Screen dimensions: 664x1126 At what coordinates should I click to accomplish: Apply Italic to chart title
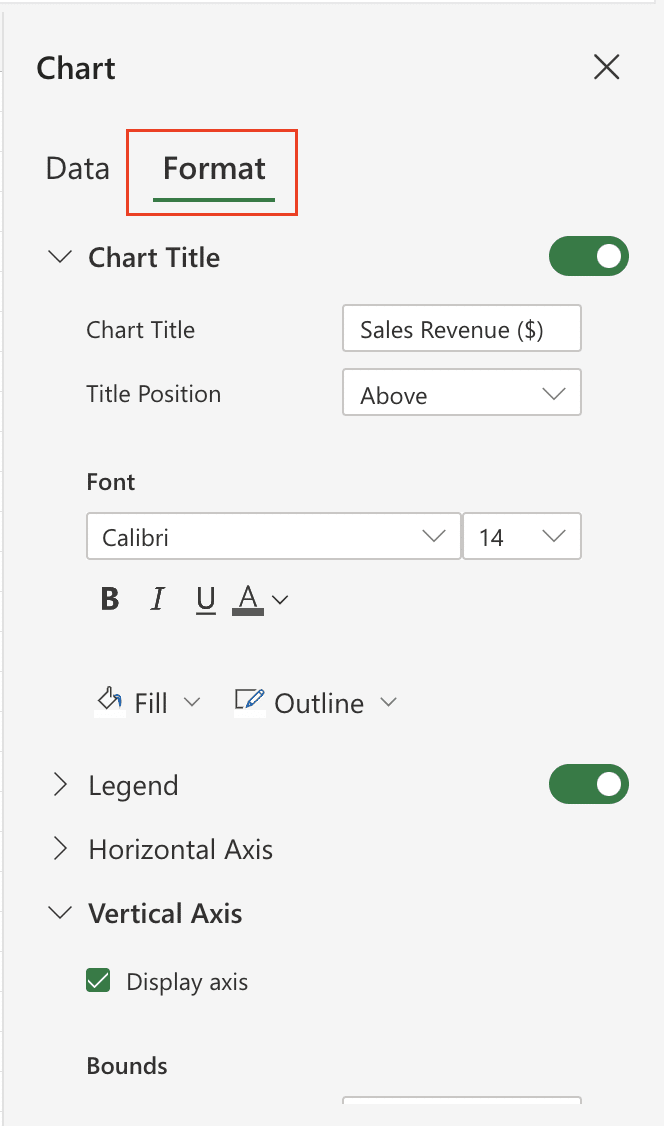[157, 598]
